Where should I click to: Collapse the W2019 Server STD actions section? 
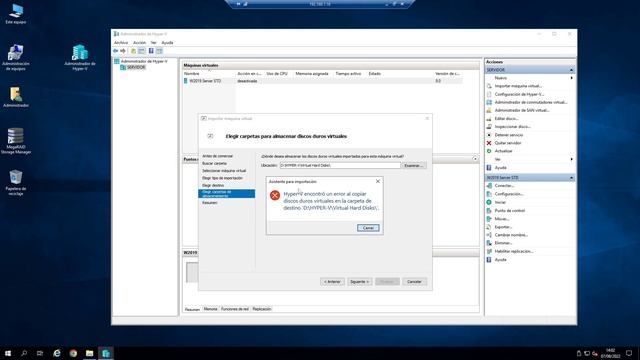[571, 178]
